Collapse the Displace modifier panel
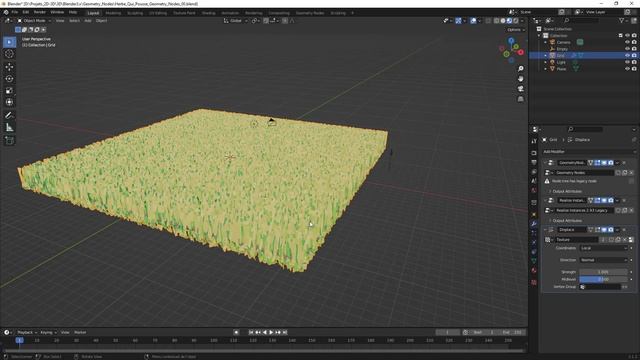 tap(545, 230)
